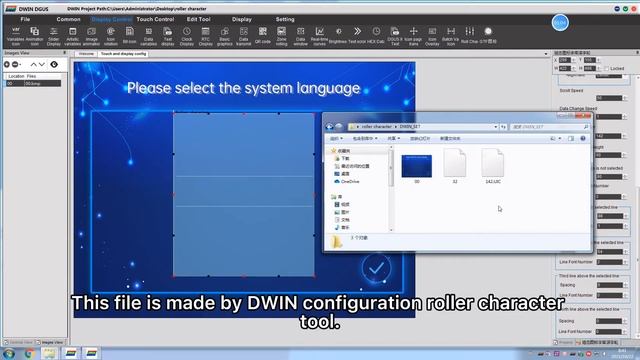Move image down in Images View
This screenshot has width=640, height=360.
point(42,64)
